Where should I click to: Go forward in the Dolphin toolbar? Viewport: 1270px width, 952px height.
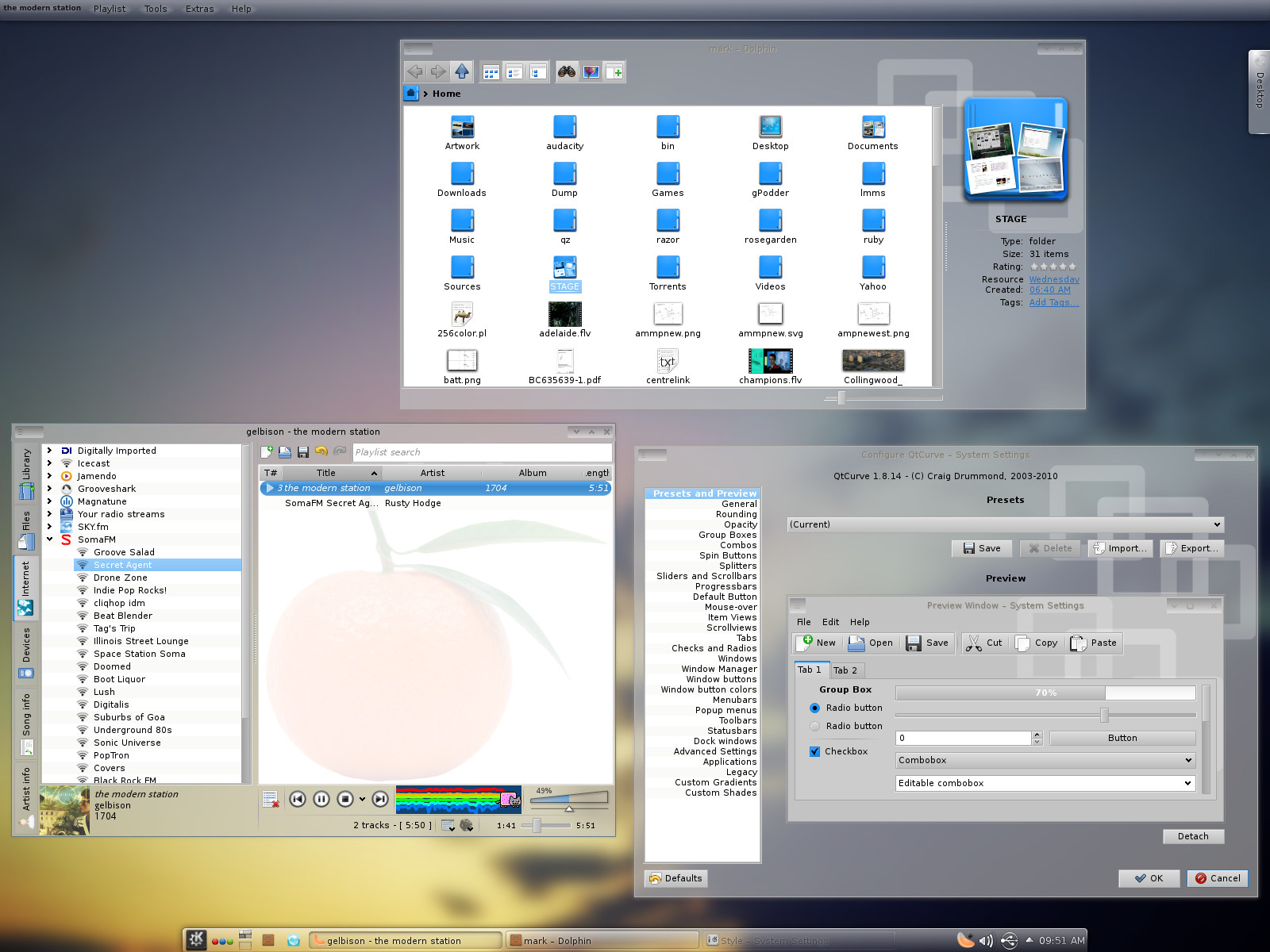(x=438, y=71)
